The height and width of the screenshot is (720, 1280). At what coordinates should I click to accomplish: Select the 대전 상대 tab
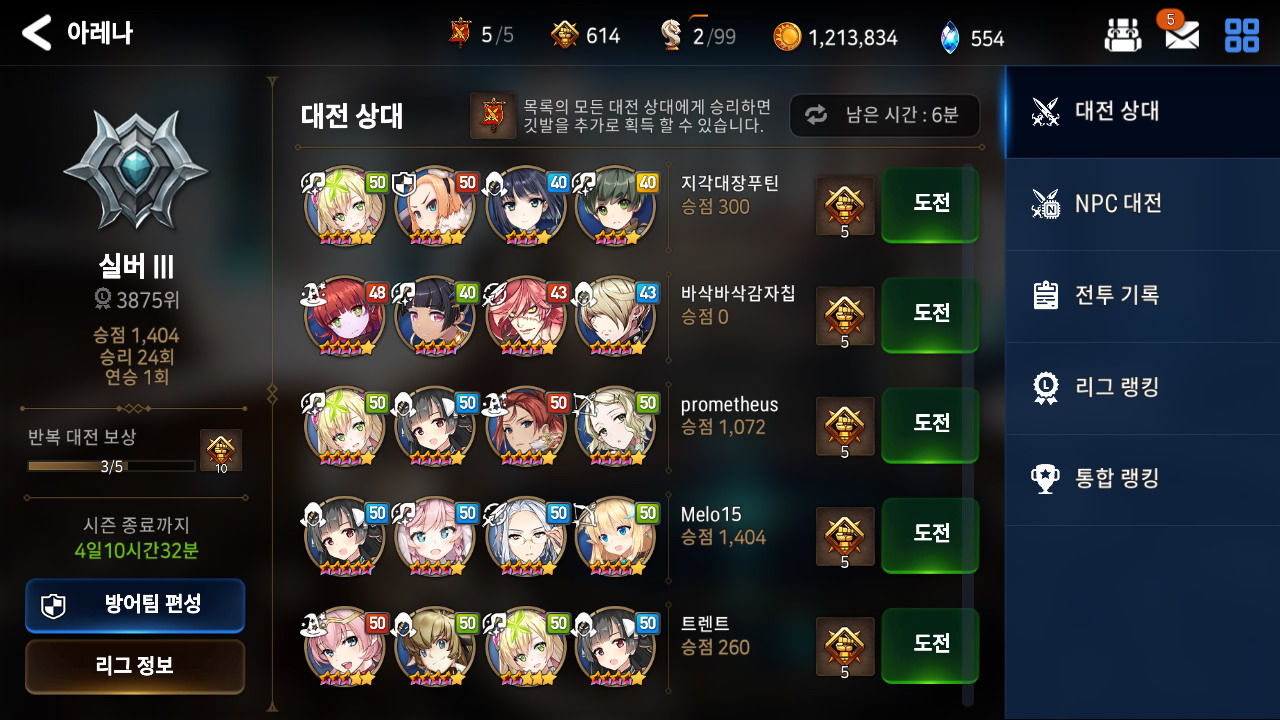coord(1143,111)
